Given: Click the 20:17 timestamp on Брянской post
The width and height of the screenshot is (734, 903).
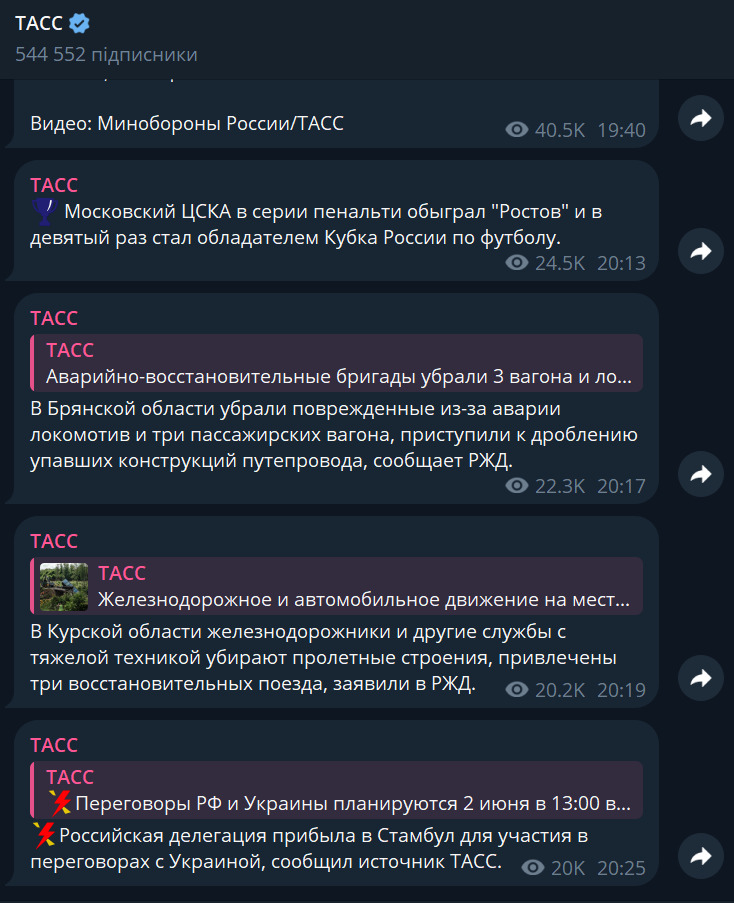Looking at the screenshot, I should tap(621, 486).
